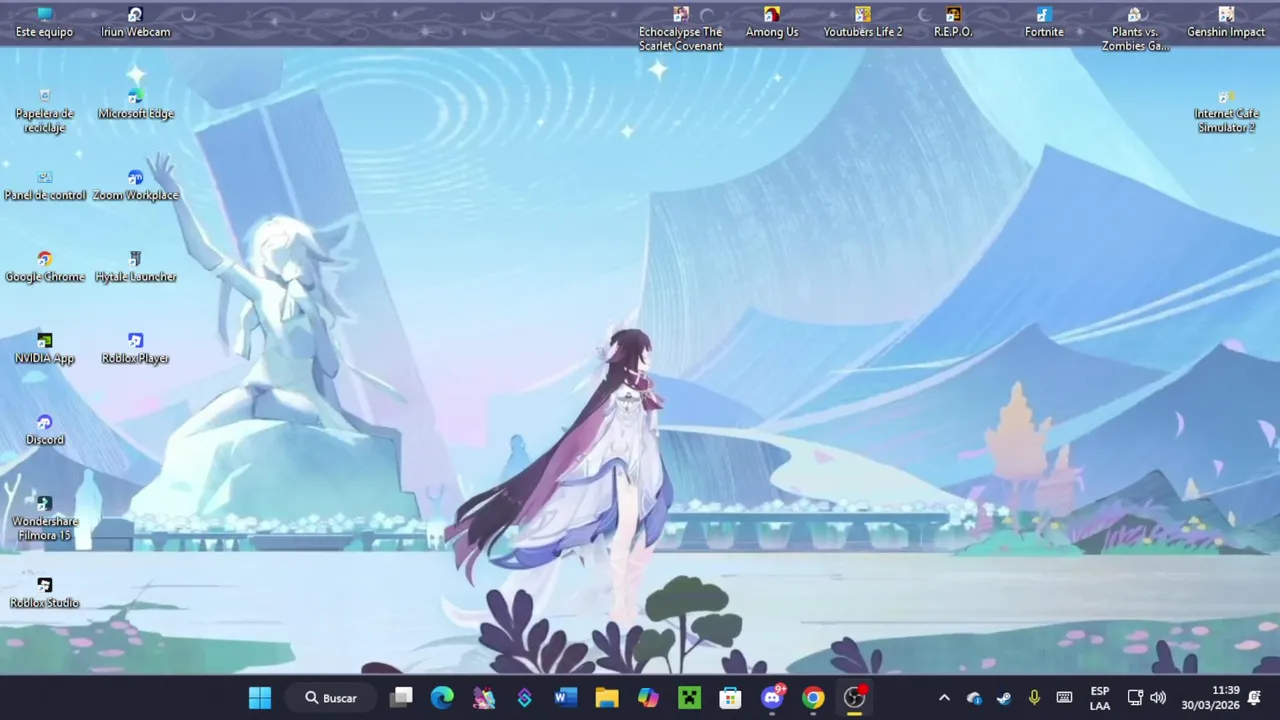
Task: Open the clock showing 11:39 30/03/2026
Action: click(1210, 698)
